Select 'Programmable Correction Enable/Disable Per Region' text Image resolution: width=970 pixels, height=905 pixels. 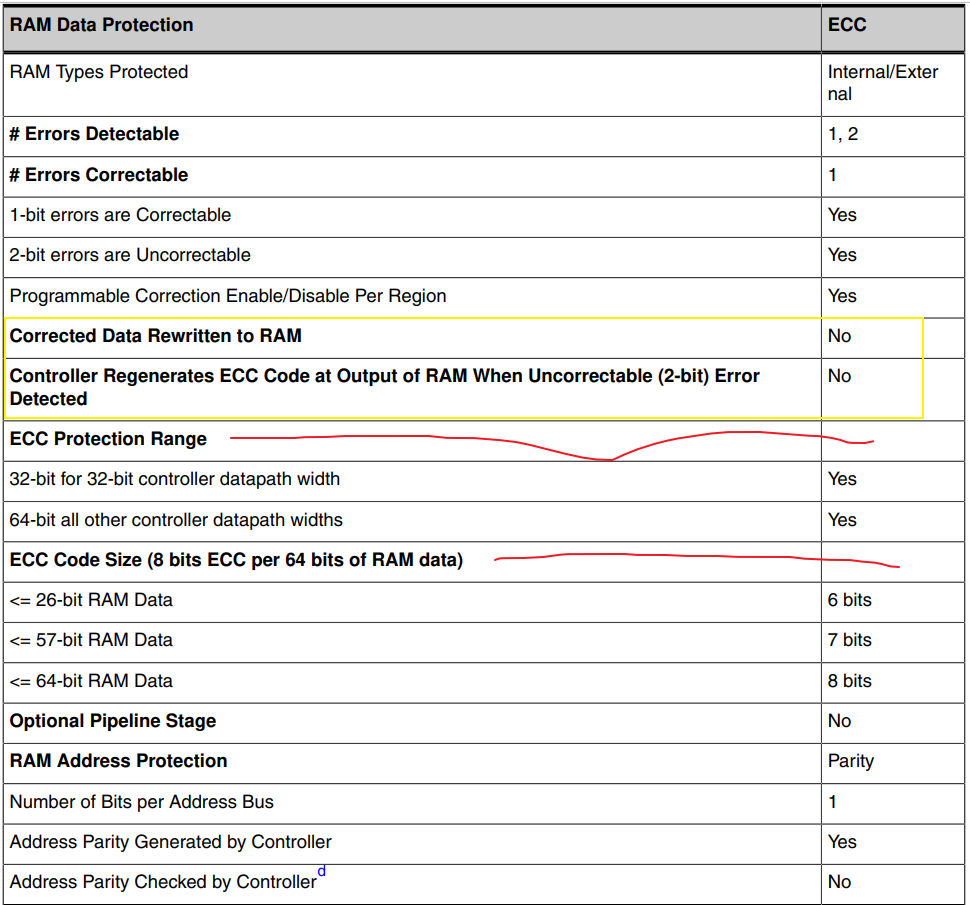[228, 296]
